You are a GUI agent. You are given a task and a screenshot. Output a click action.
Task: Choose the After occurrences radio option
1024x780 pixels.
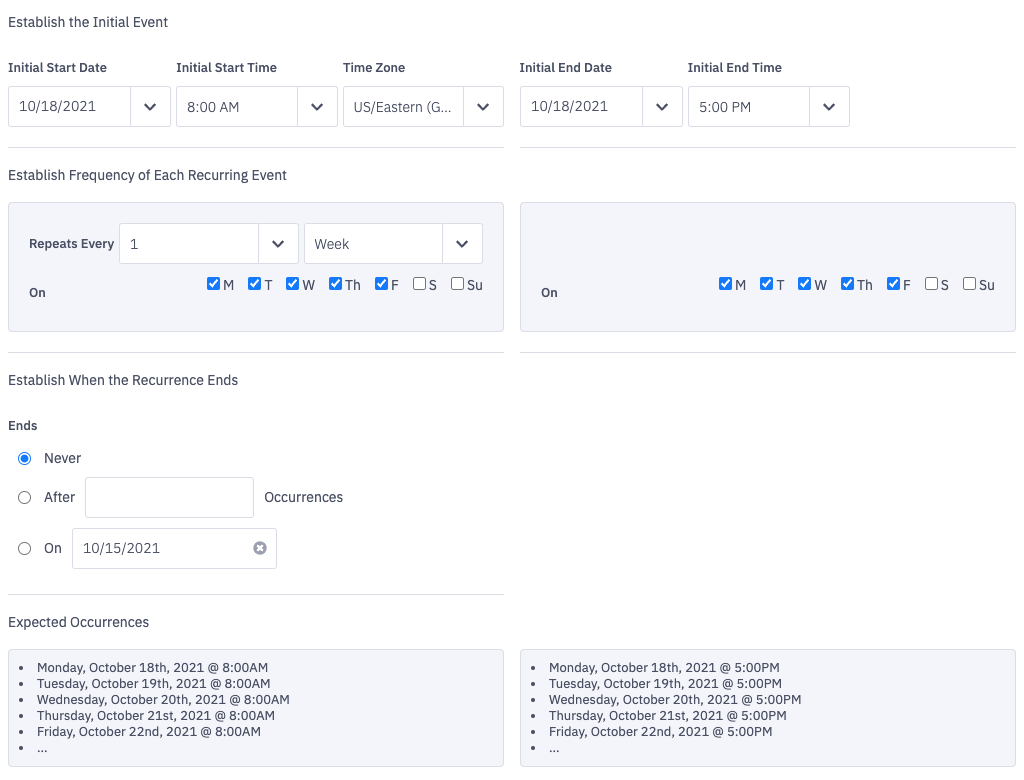(x=25, y=497)
